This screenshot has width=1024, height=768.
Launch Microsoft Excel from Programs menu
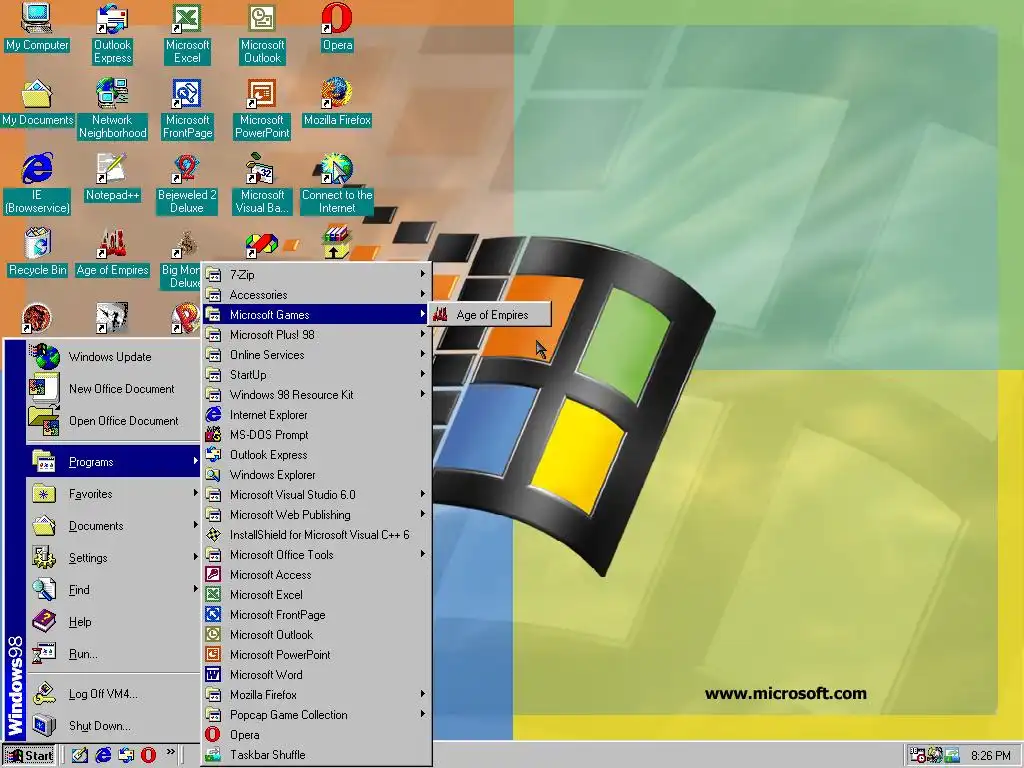click(x=317, y=595)
